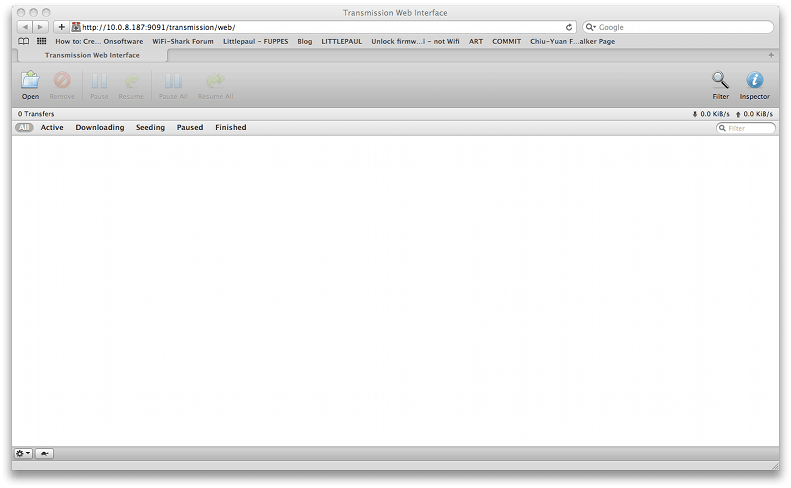
Task: Toggle turtle speed limit mode
Action: pos(44,453)
